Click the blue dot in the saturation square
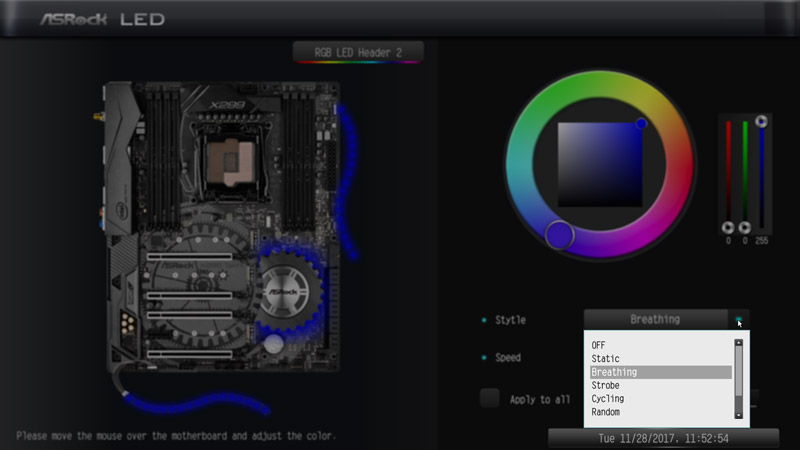 (x=641, y=123)
